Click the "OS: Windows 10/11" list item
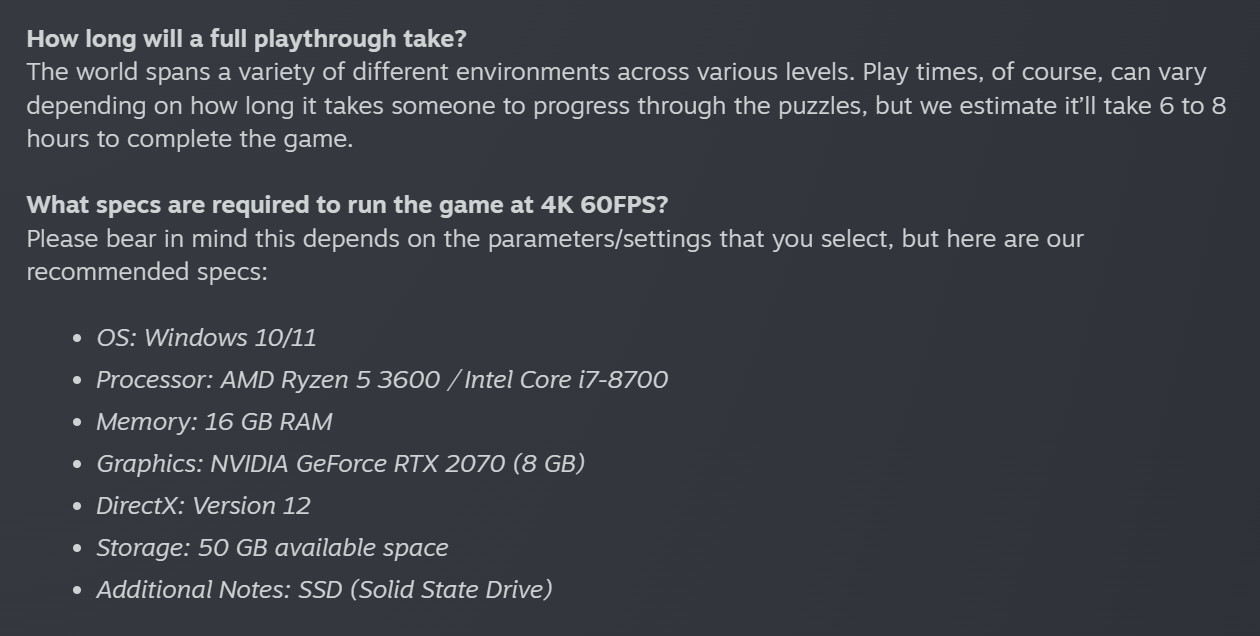Screen dimensions: 1260x636 coord(206,338)
